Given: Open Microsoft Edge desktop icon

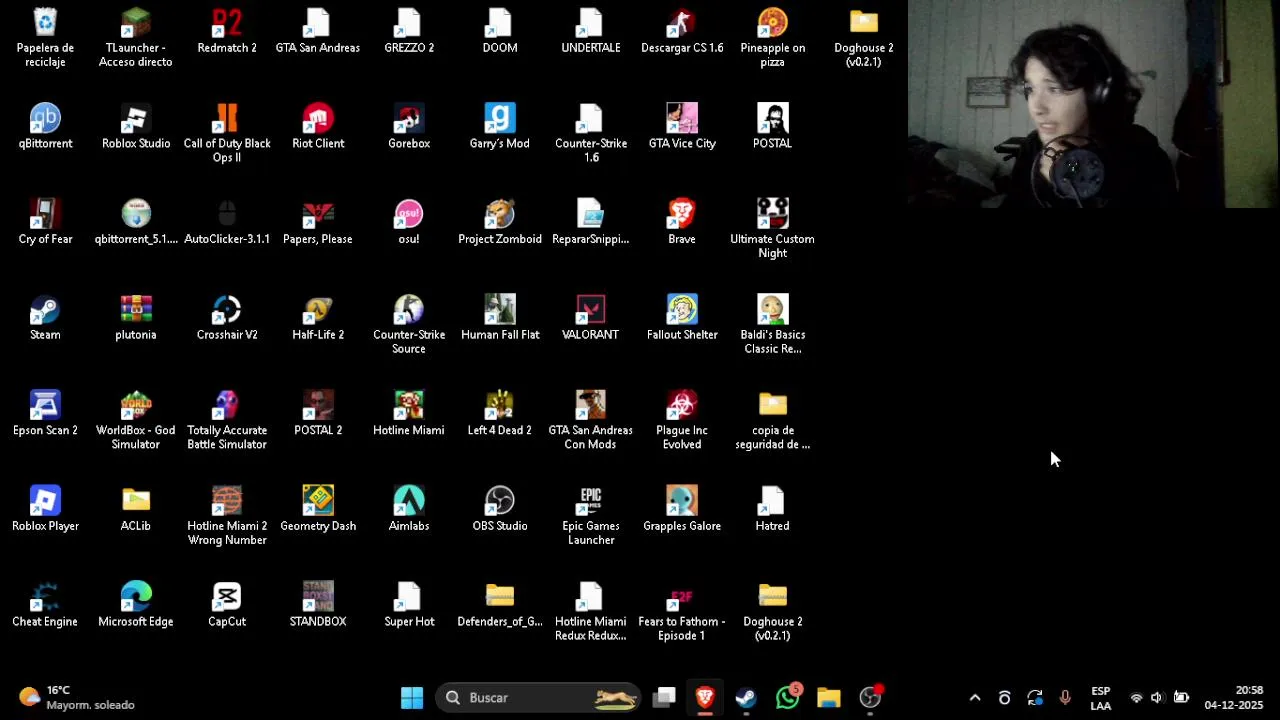Looking at the screenshot, I should [x=136, y=605].
